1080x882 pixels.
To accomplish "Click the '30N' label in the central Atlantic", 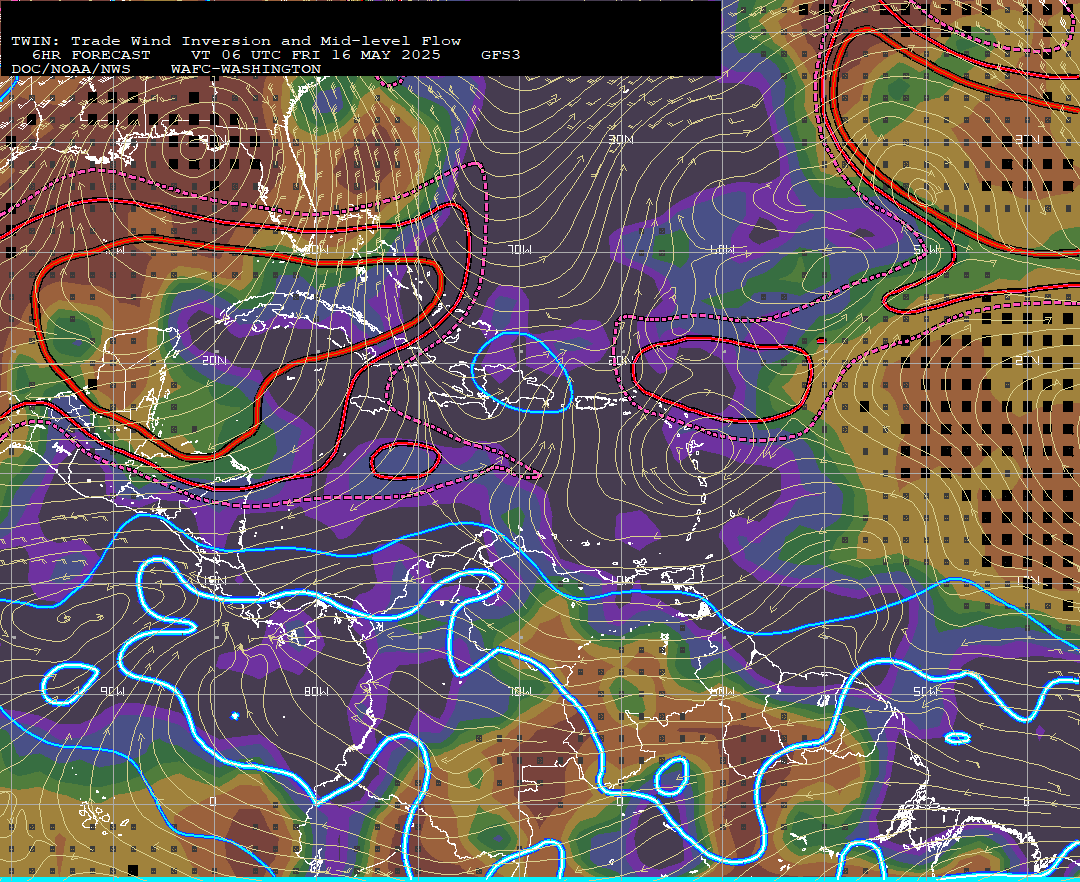I will pos(621,140).
